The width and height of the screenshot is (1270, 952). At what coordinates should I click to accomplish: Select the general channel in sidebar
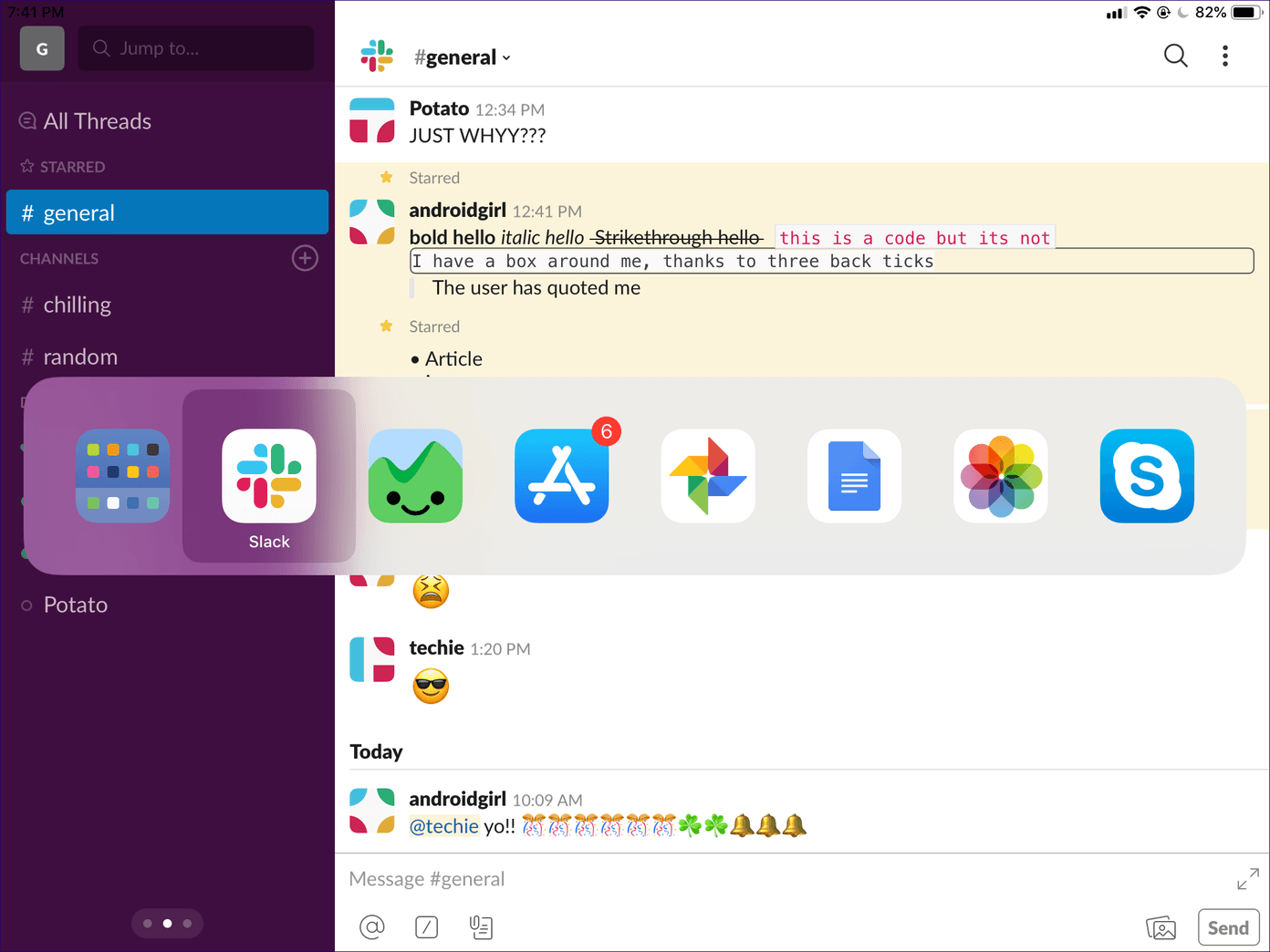click(167, 212)
